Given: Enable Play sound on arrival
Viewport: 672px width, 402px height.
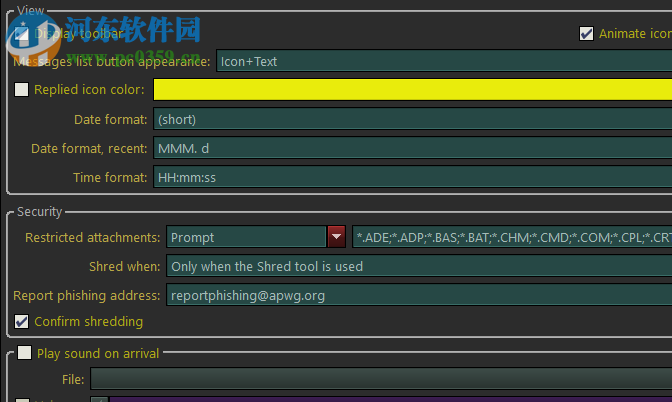Looking at the screenshot, I should click(24, 353).
